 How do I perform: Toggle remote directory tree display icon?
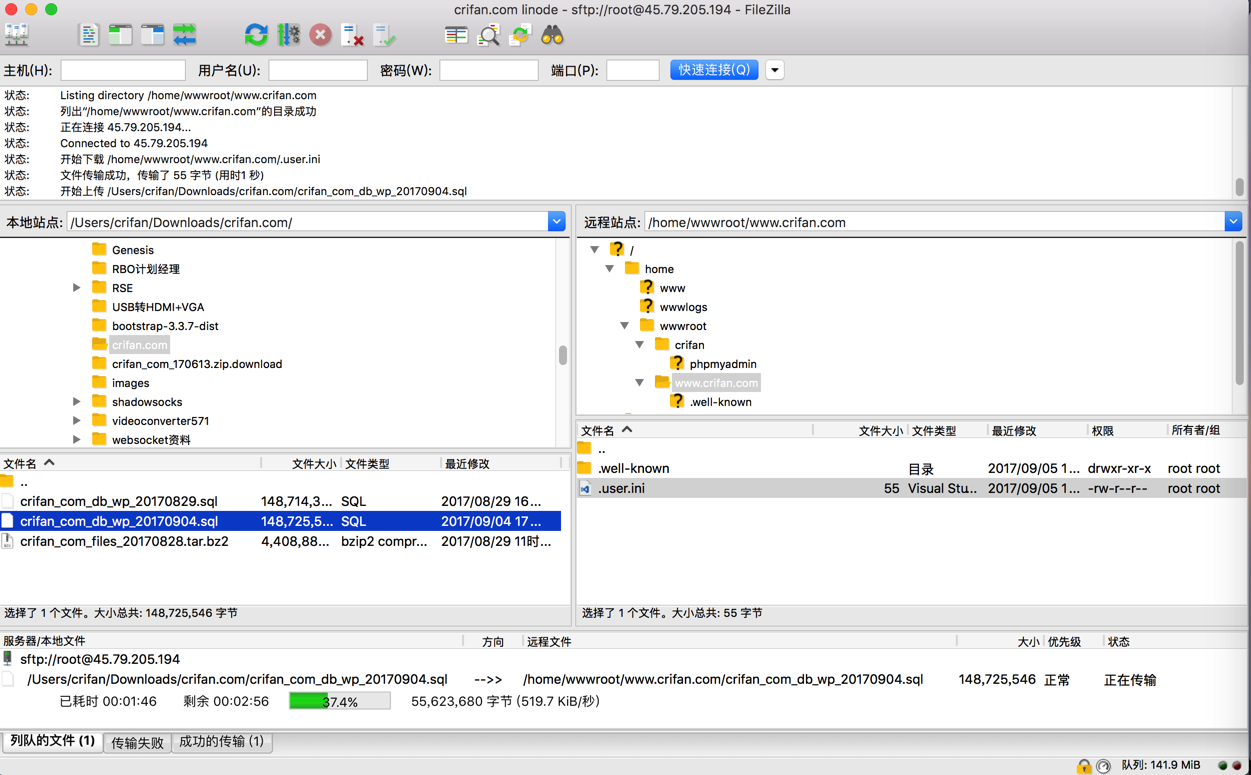[152, 35]
